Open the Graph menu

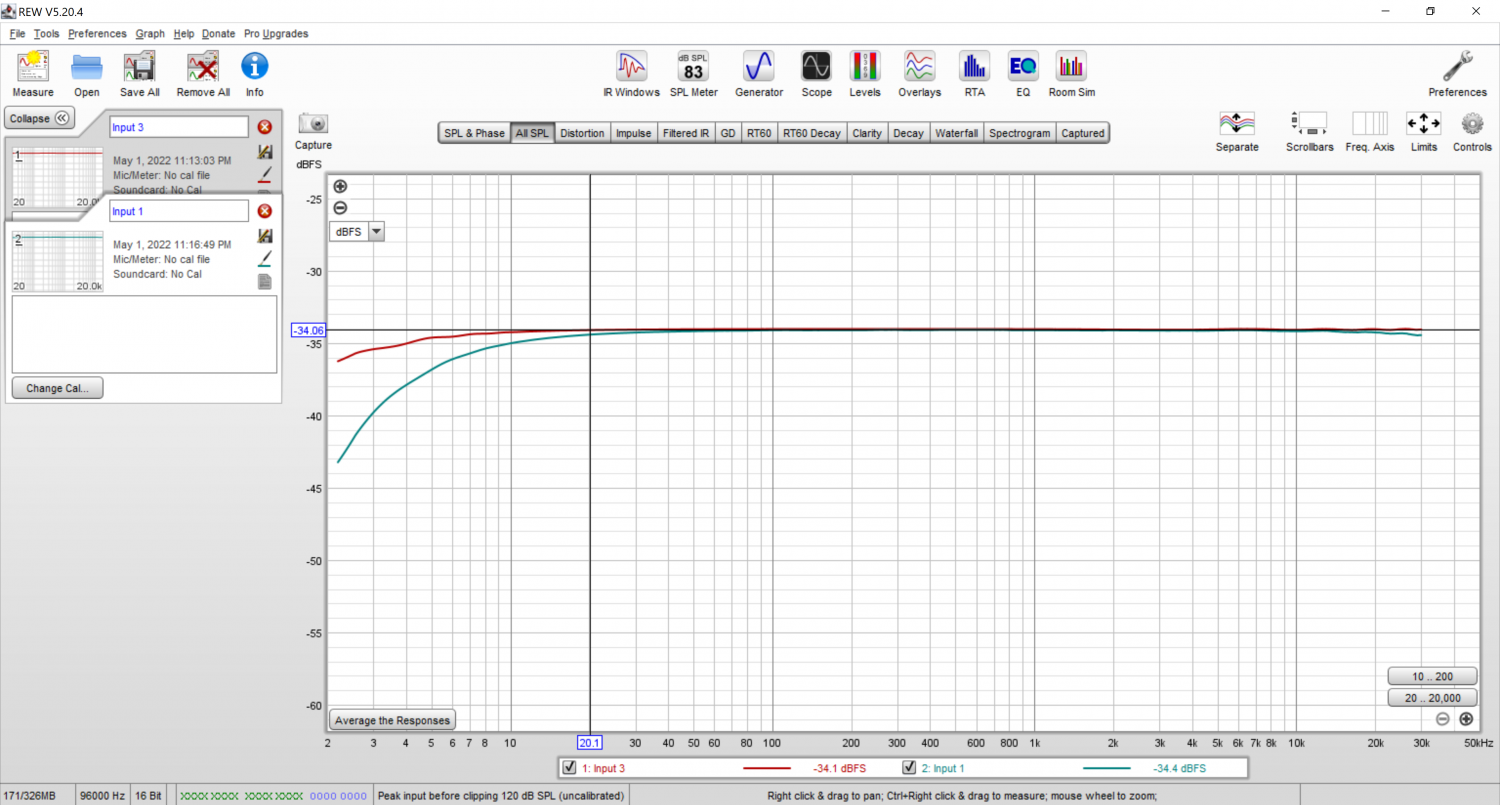click(150, 33)
